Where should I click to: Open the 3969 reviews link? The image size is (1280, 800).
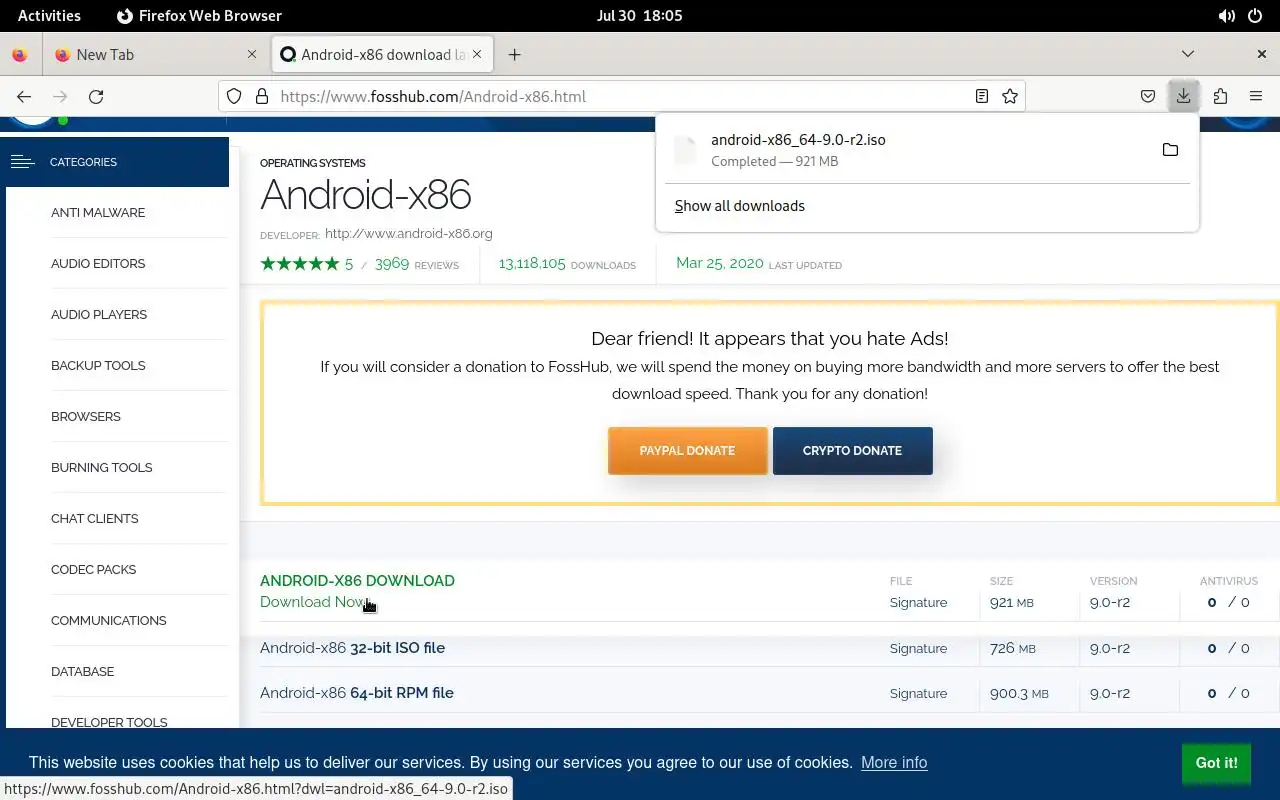pos(417,264)
